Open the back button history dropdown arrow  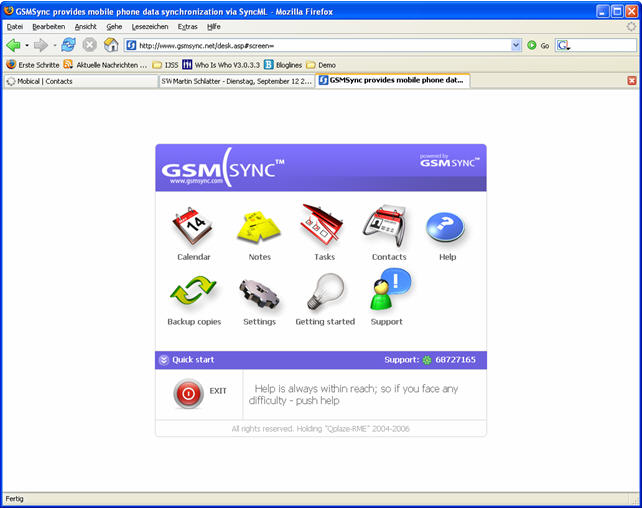pos(27,45)
